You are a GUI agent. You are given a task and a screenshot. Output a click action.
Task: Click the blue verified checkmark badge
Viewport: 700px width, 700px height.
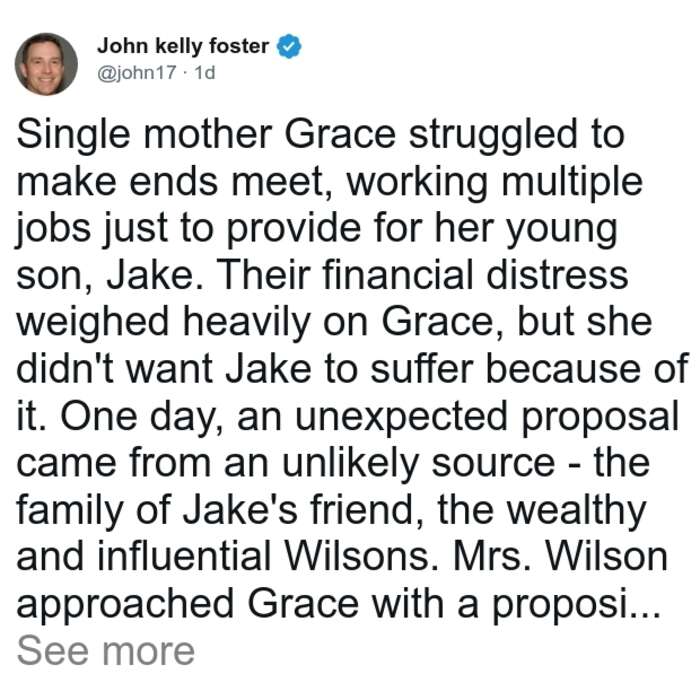click(289, 46)
